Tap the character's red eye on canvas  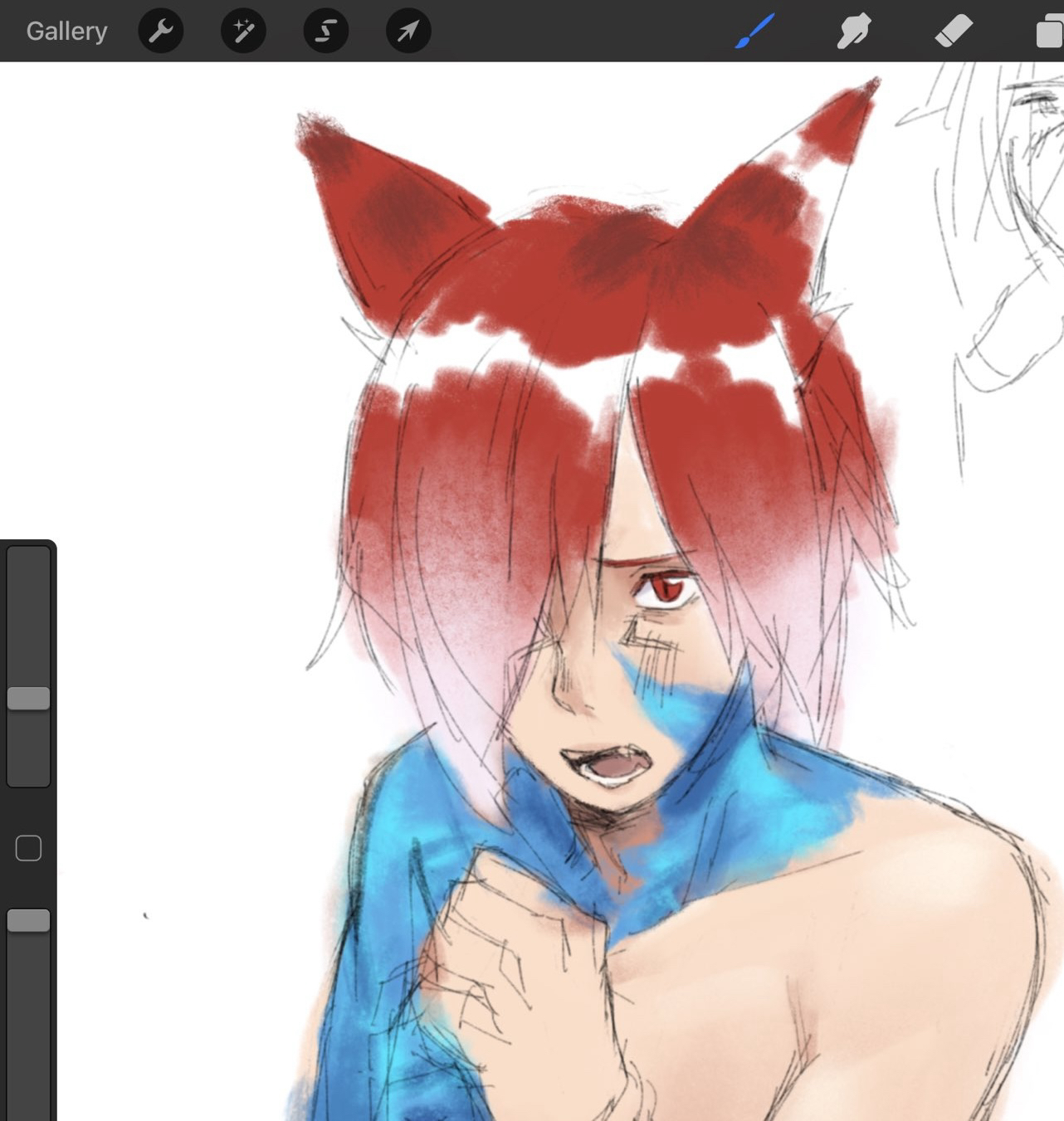coord(663,588)
